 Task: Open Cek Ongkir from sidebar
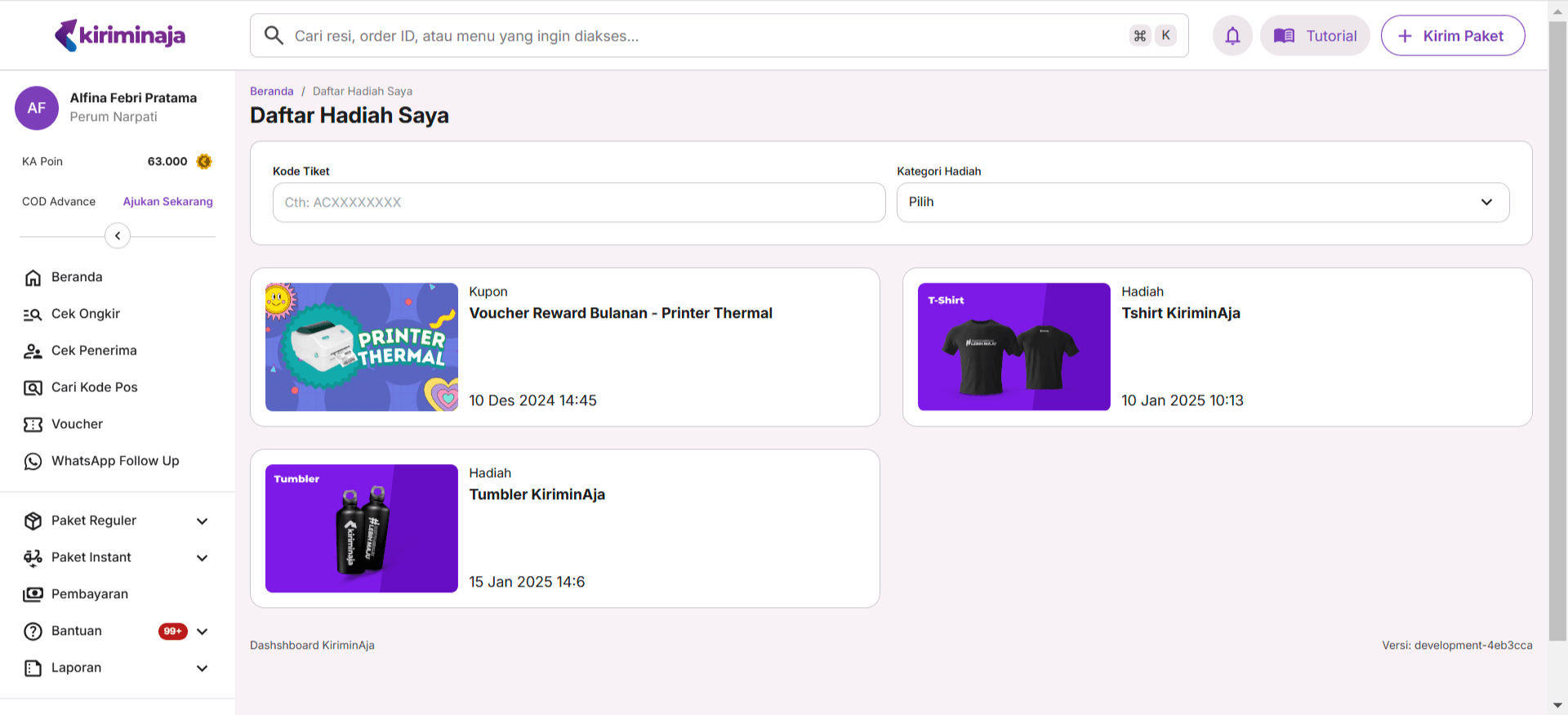[x=86, y=314]
